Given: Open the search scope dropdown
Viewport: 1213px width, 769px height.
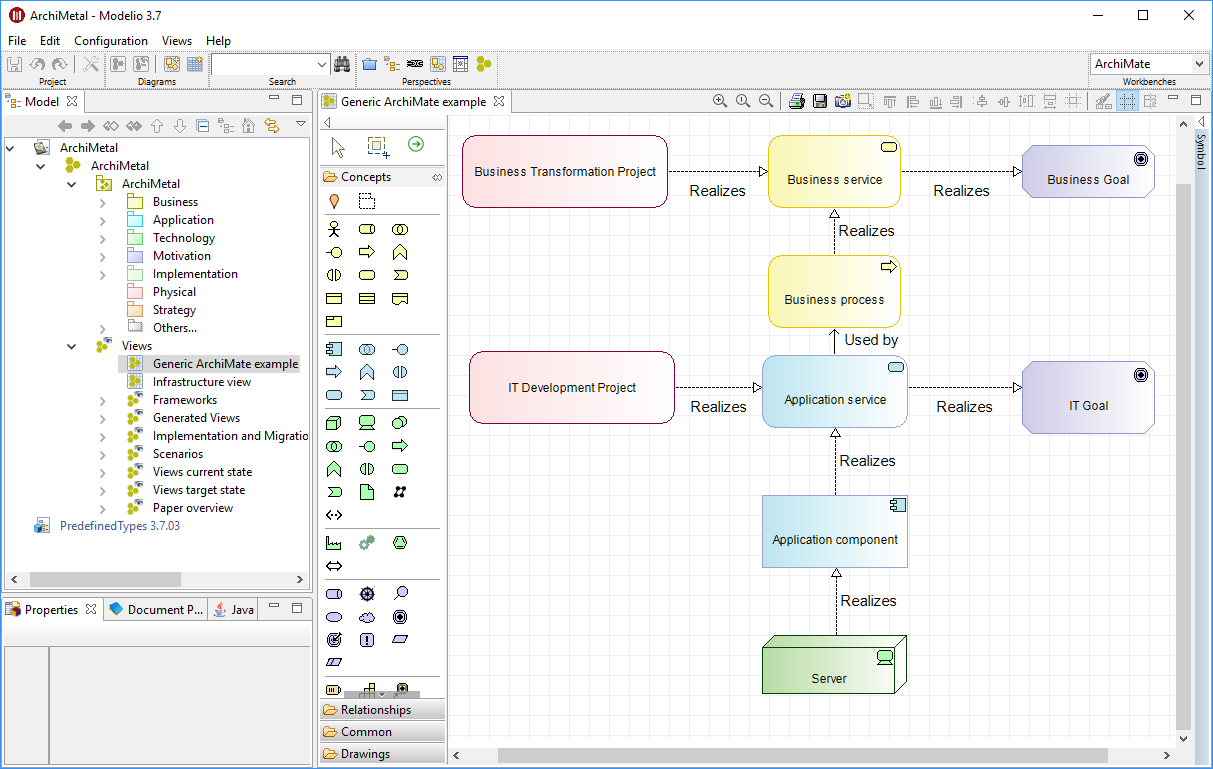Looking at the screenshot, I should 321,64.
